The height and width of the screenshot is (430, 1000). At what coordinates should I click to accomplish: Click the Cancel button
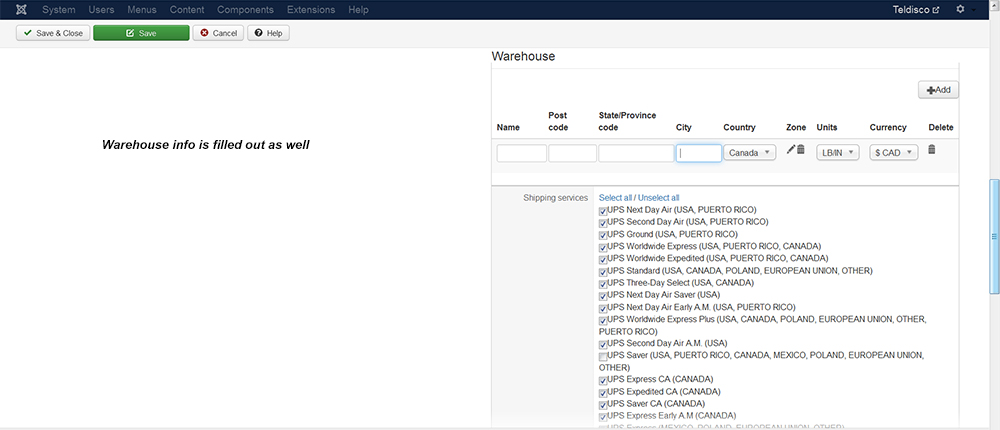pos(218,33)
